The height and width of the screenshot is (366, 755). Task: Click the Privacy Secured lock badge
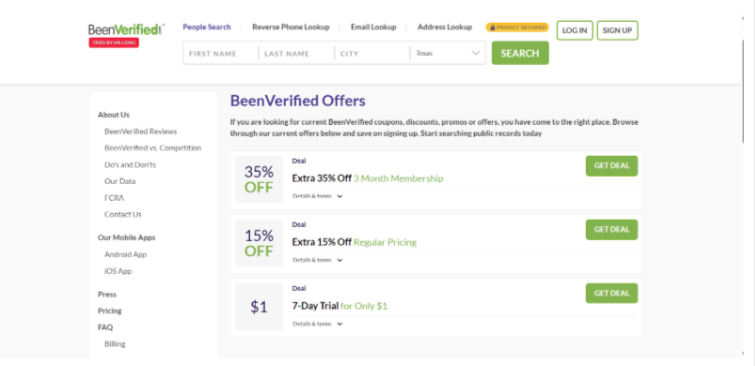517,27
